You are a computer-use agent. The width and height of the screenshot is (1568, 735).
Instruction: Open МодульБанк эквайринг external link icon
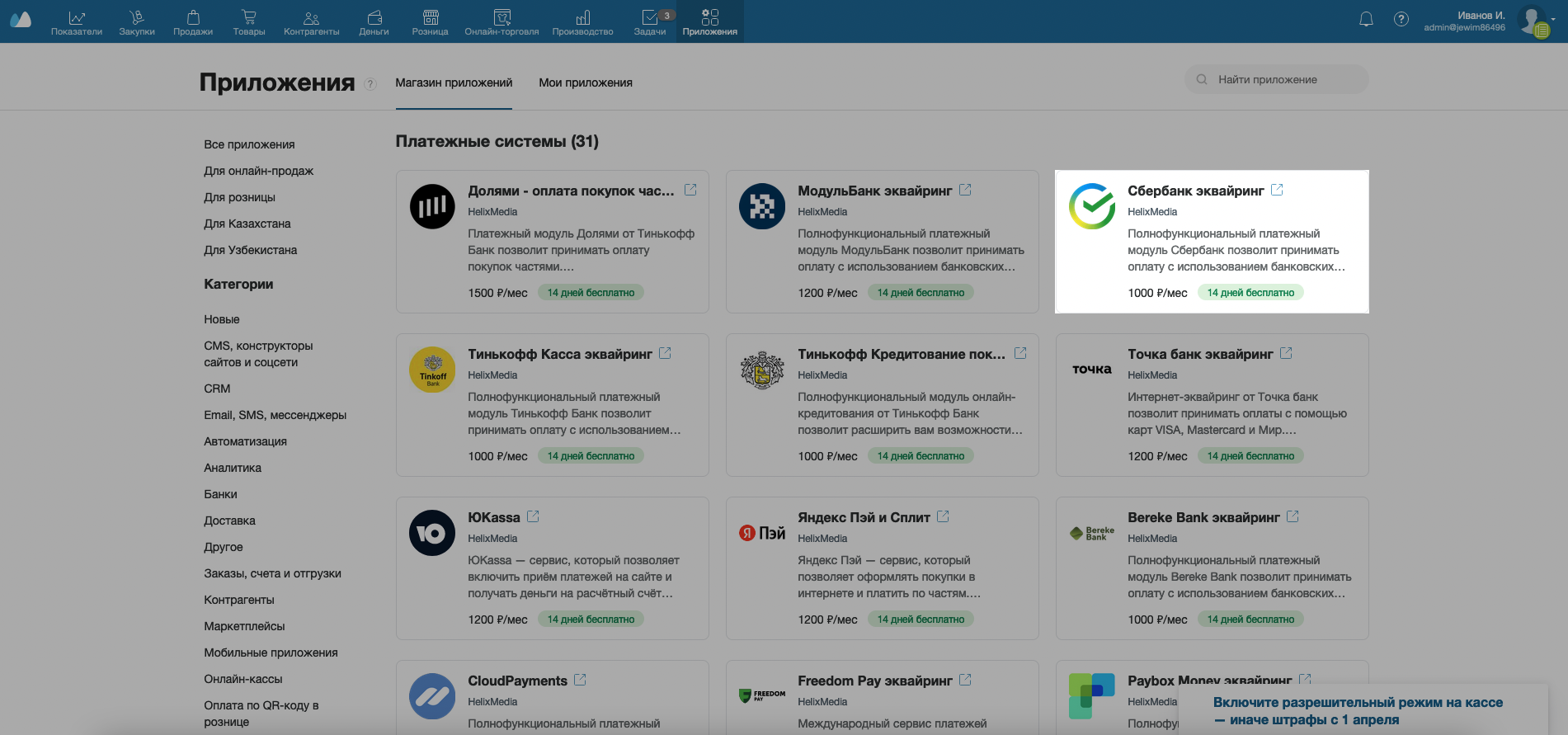(965, 190)
